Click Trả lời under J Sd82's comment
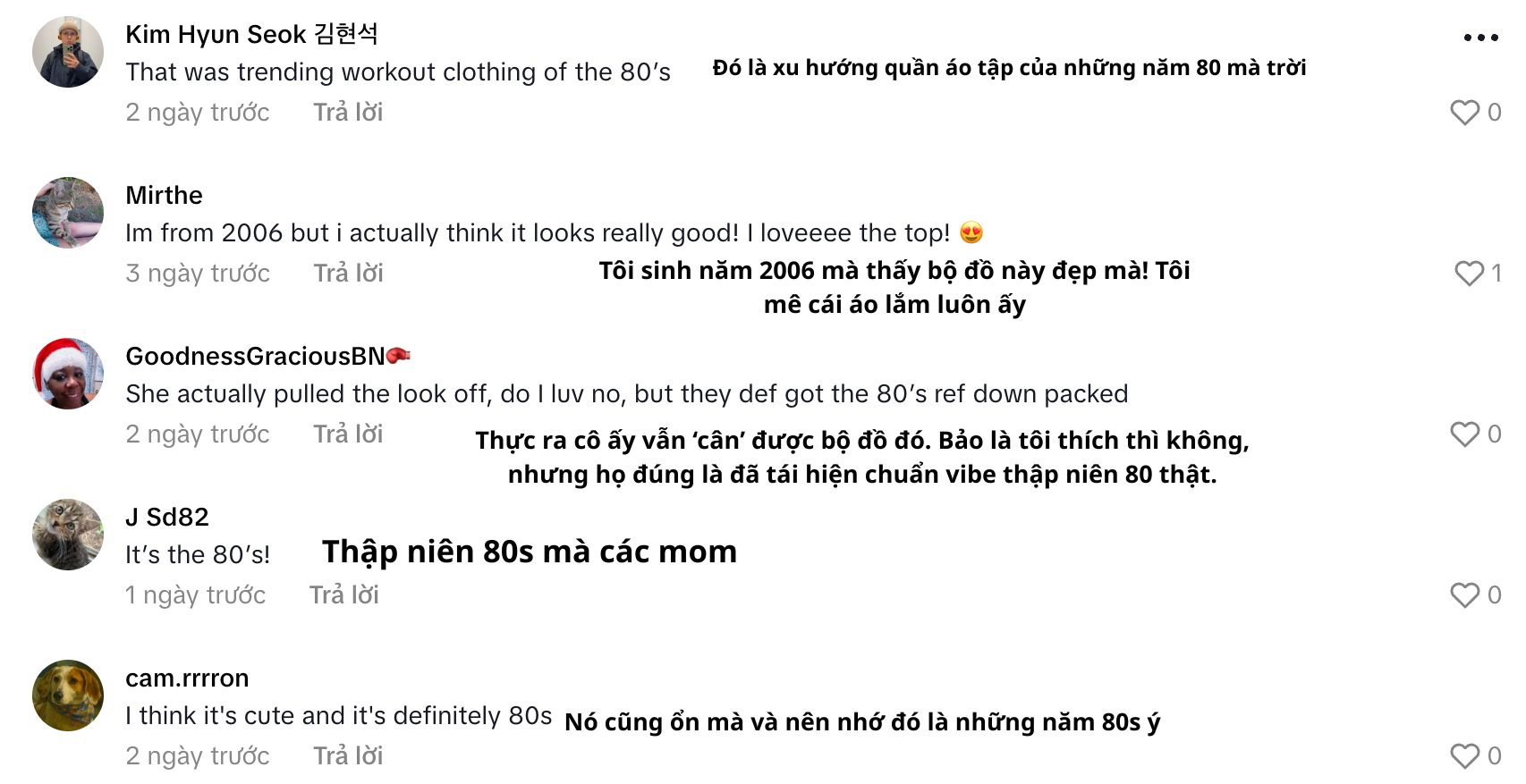Viewport: 1526px width, 784px height. click(347, 594)
